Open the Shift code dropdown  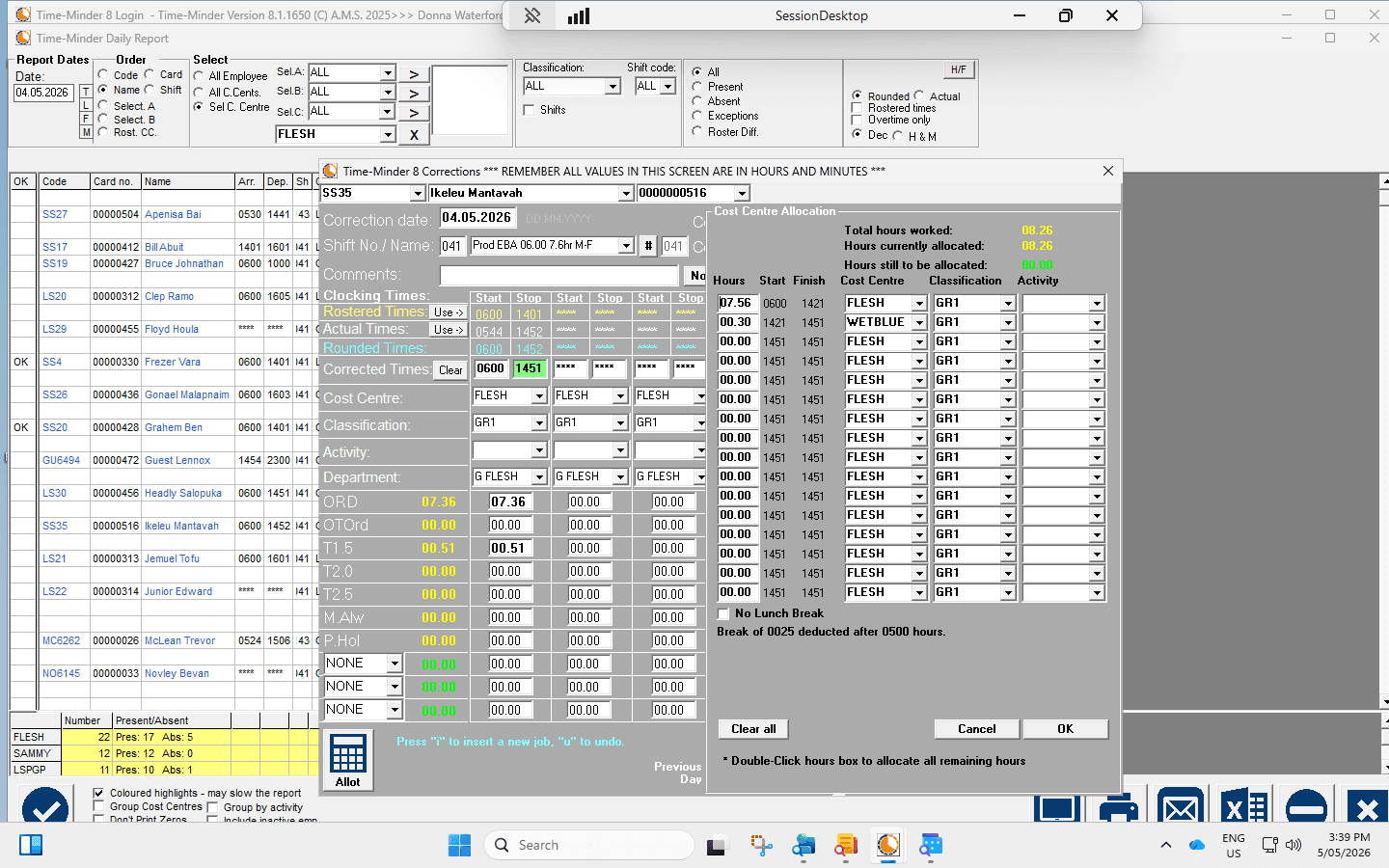coord(667,87)
